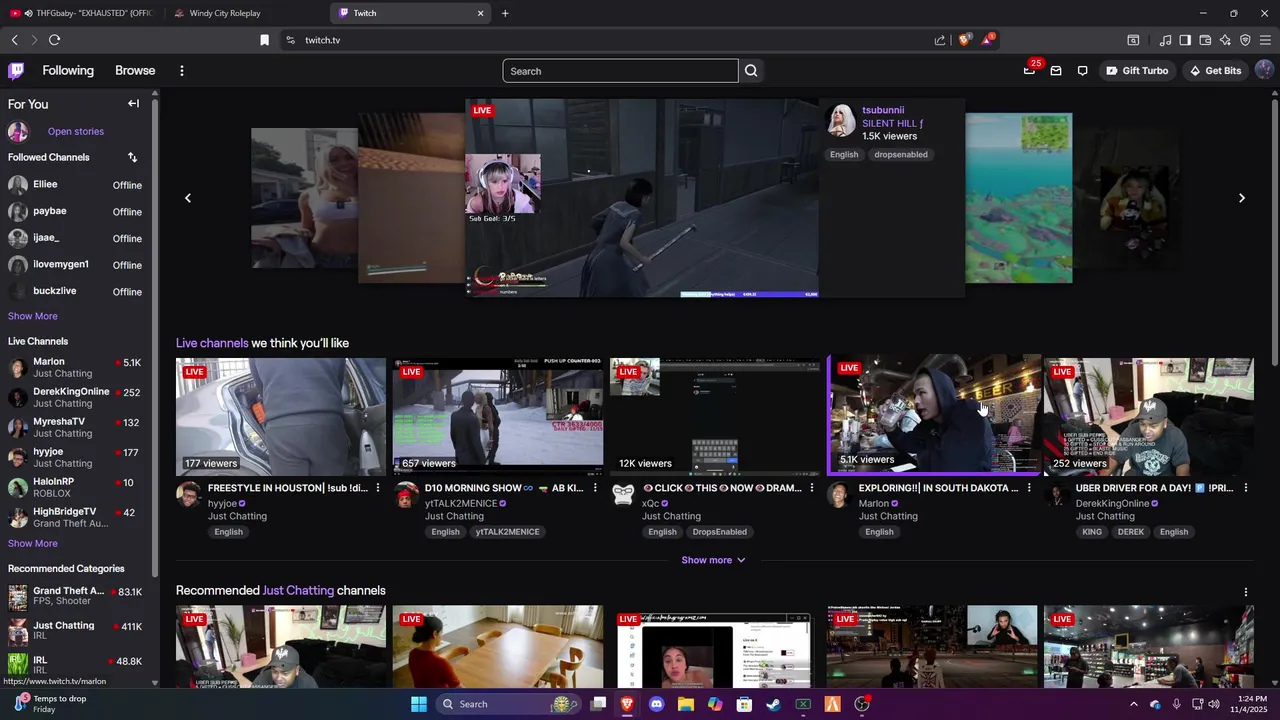Open the Browse tab

135,71
